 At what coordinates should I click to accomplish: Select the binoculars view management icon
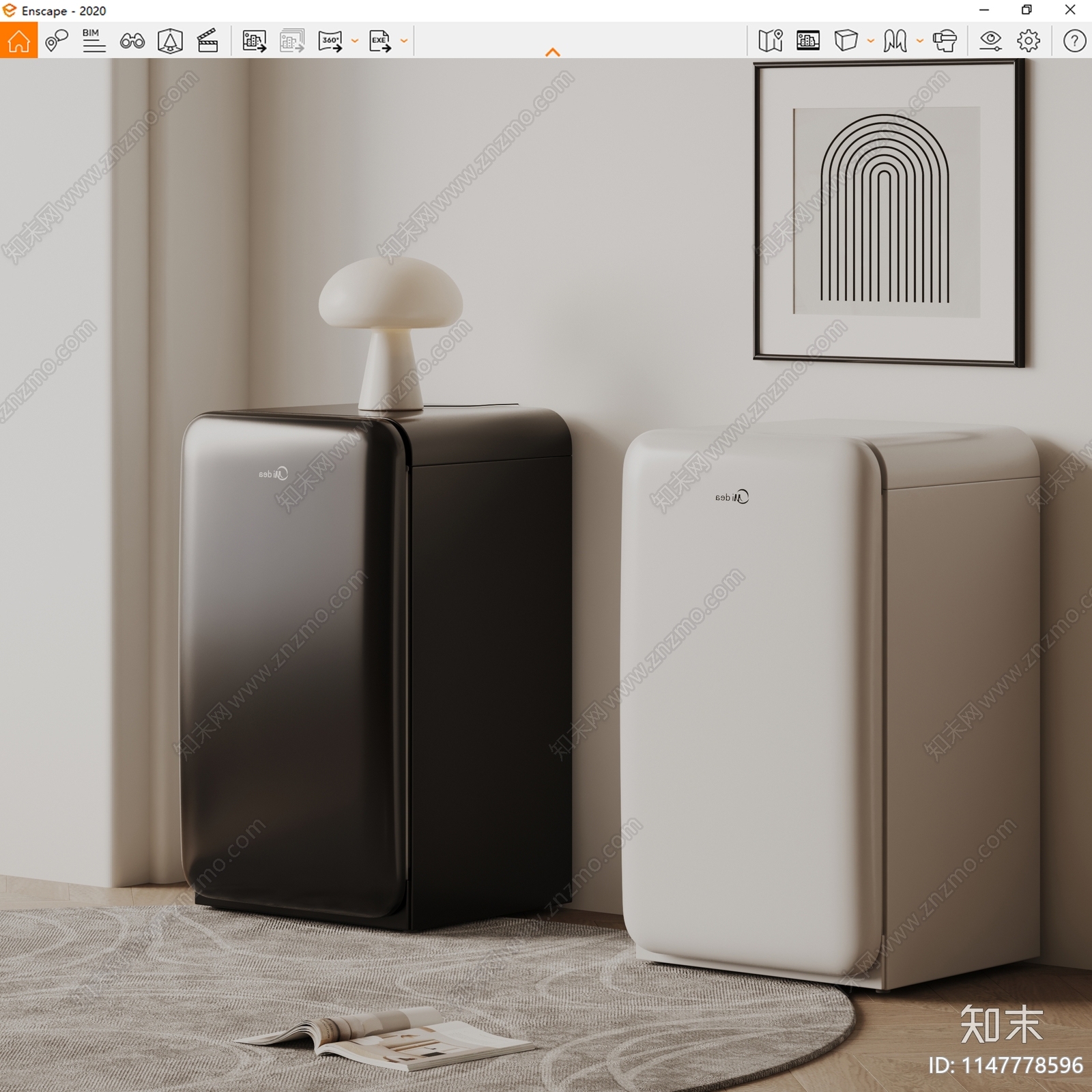click(132, 42)
